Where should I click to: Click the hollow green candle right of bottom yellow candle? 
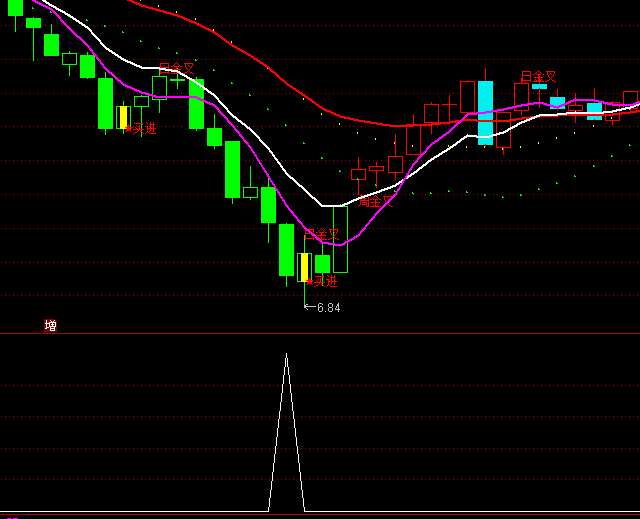340,239
